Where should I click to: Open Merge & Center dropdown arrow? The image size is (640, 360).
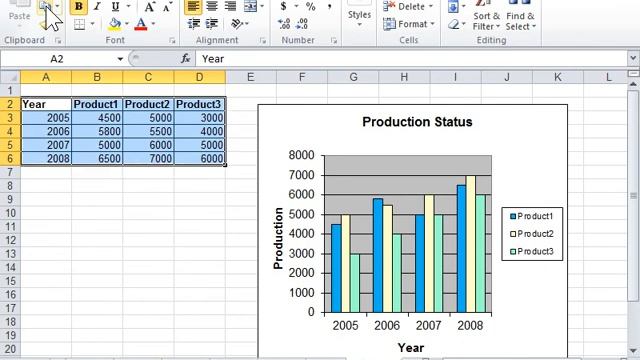[x=262, y=7]
